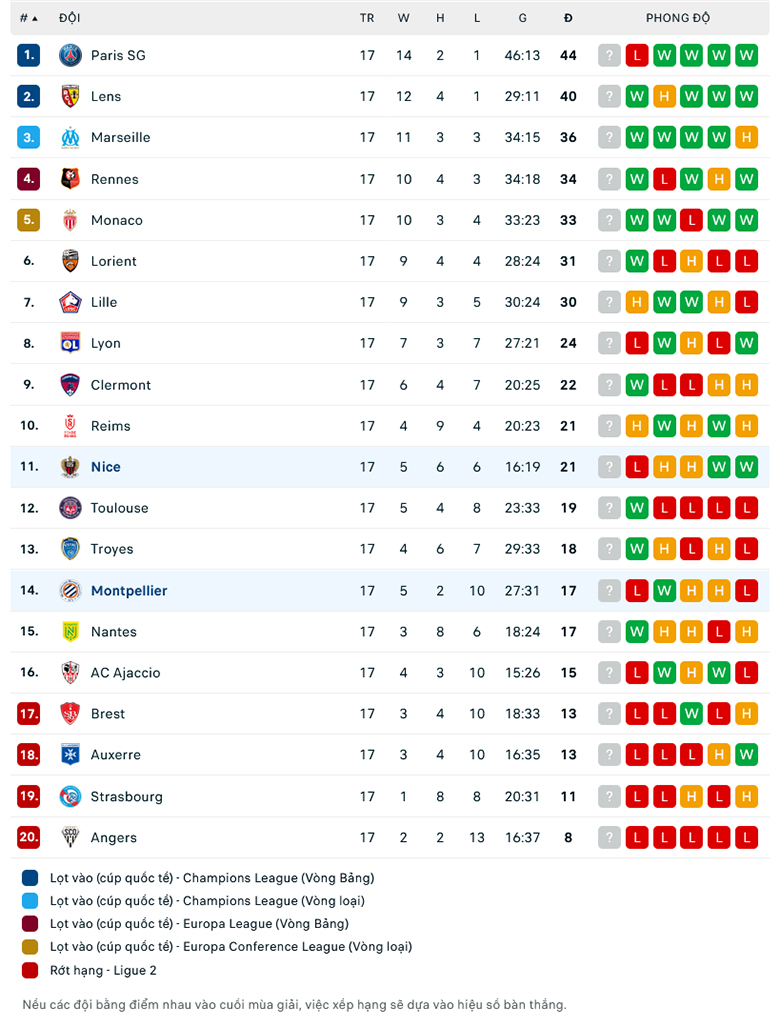Open the Lyon team crest icon
780x1027 pixels.
(70, 343)
